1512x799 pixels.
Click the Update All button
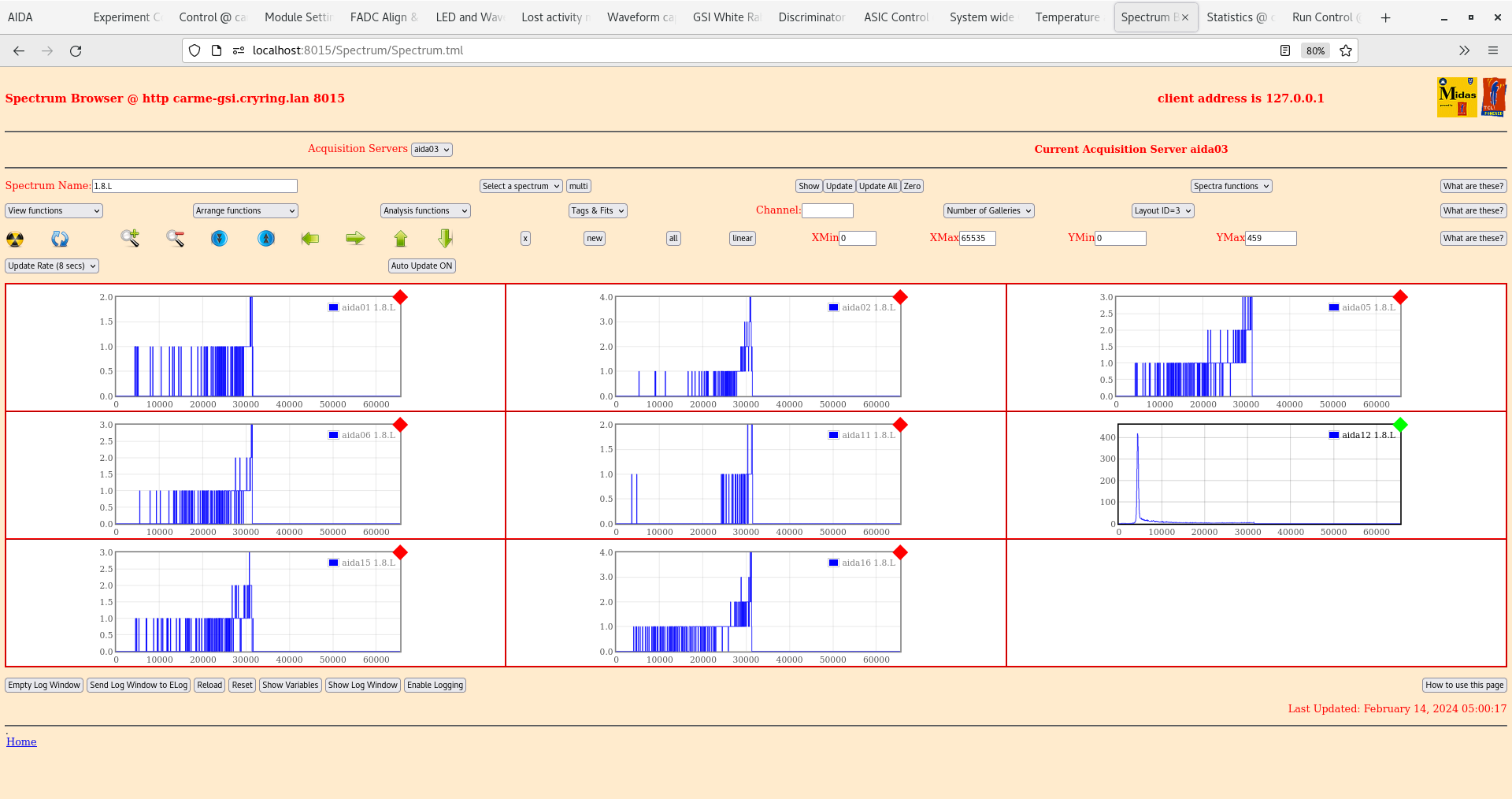[x=877, y=186]
